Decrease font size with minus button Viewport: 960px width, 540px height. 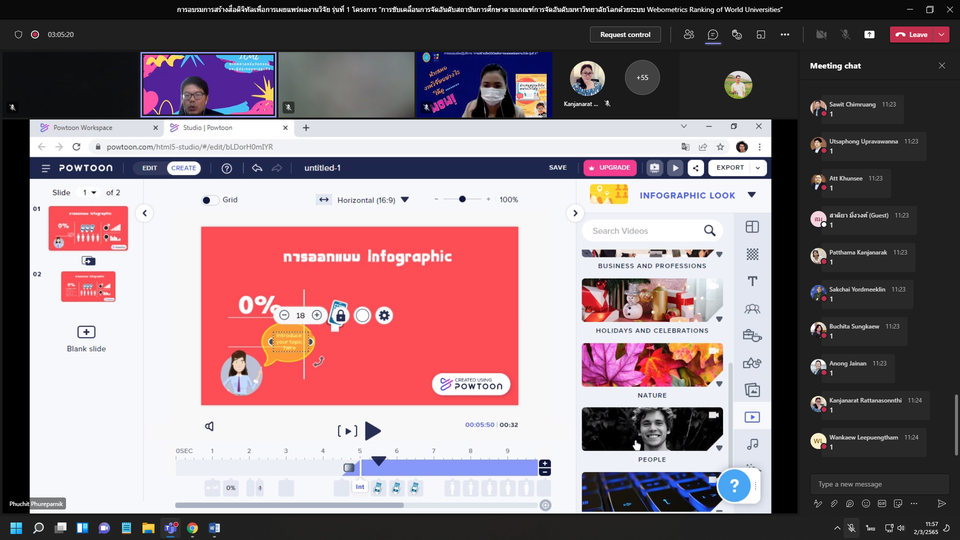pyautogui.click(x=284, y=315)
